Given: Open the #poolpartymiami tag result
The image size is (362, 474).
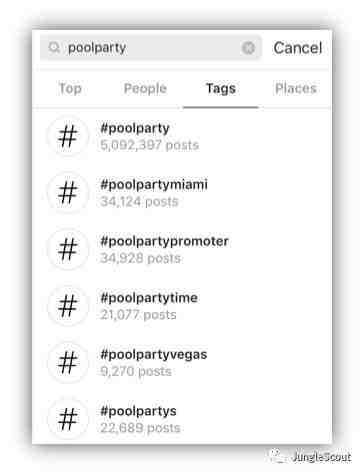Looking at the screenshot, I should (x=182, y=193).
